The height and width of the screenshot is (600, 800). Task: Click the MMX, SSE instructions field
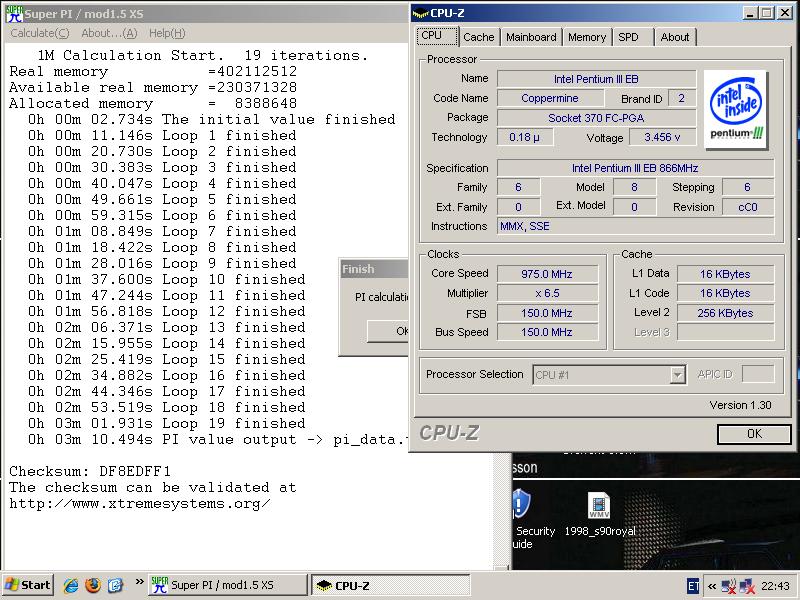click(635, 227)
